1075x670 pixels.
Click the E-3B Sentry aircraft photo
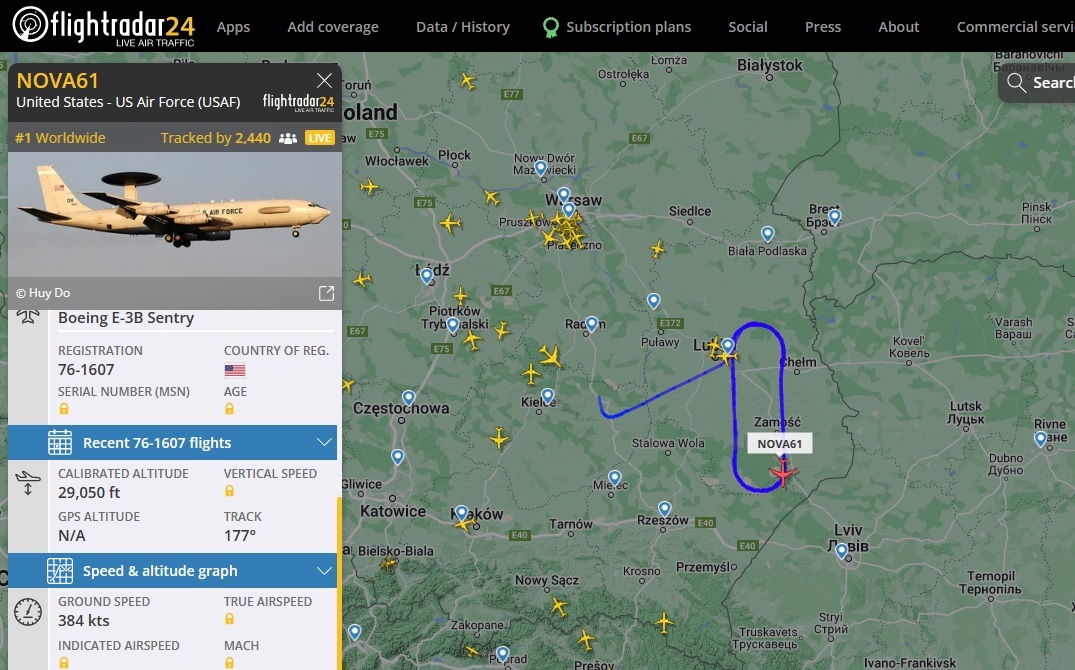[175, 215]
